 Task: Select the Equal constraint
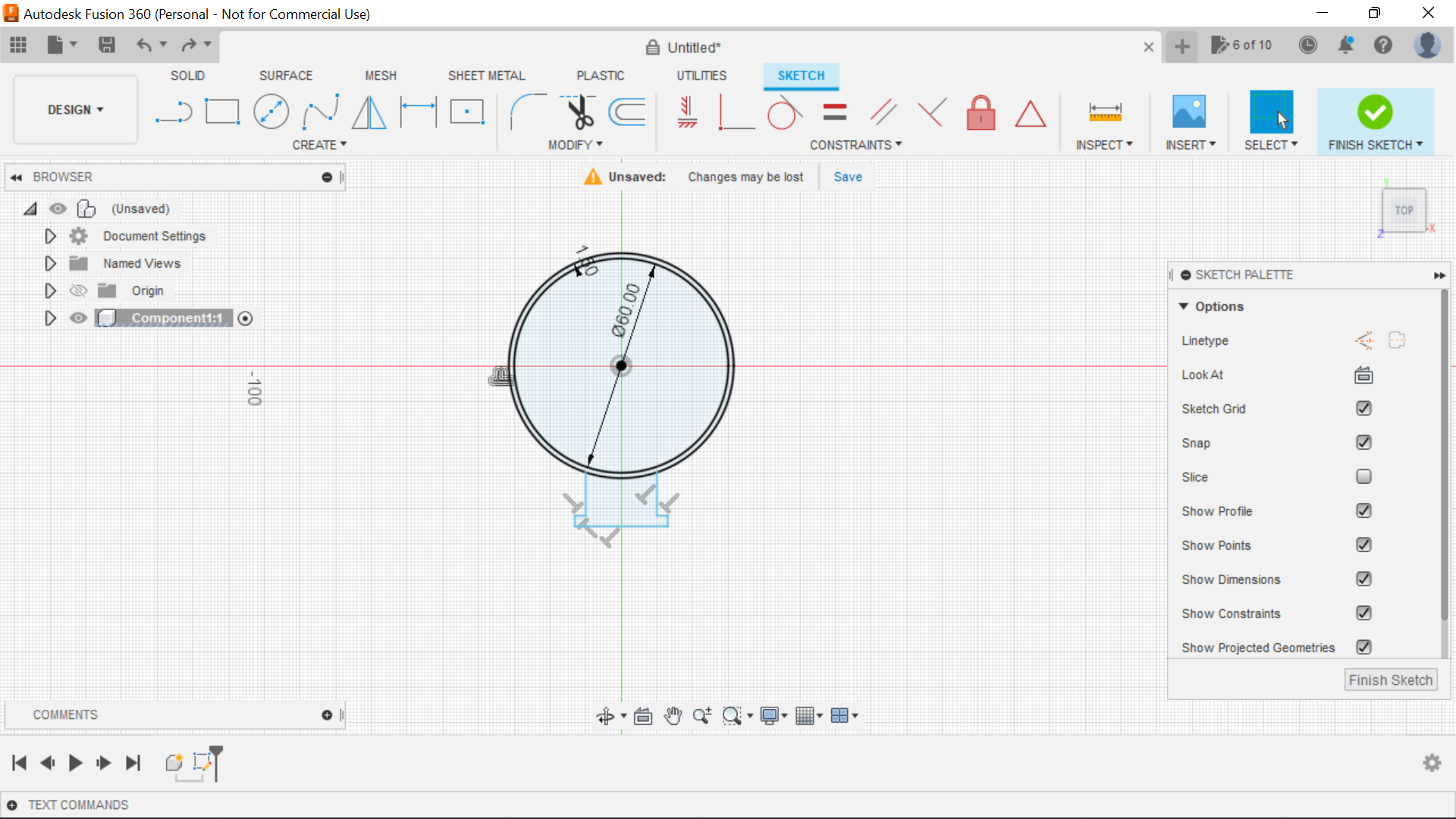tap(833, 111)
